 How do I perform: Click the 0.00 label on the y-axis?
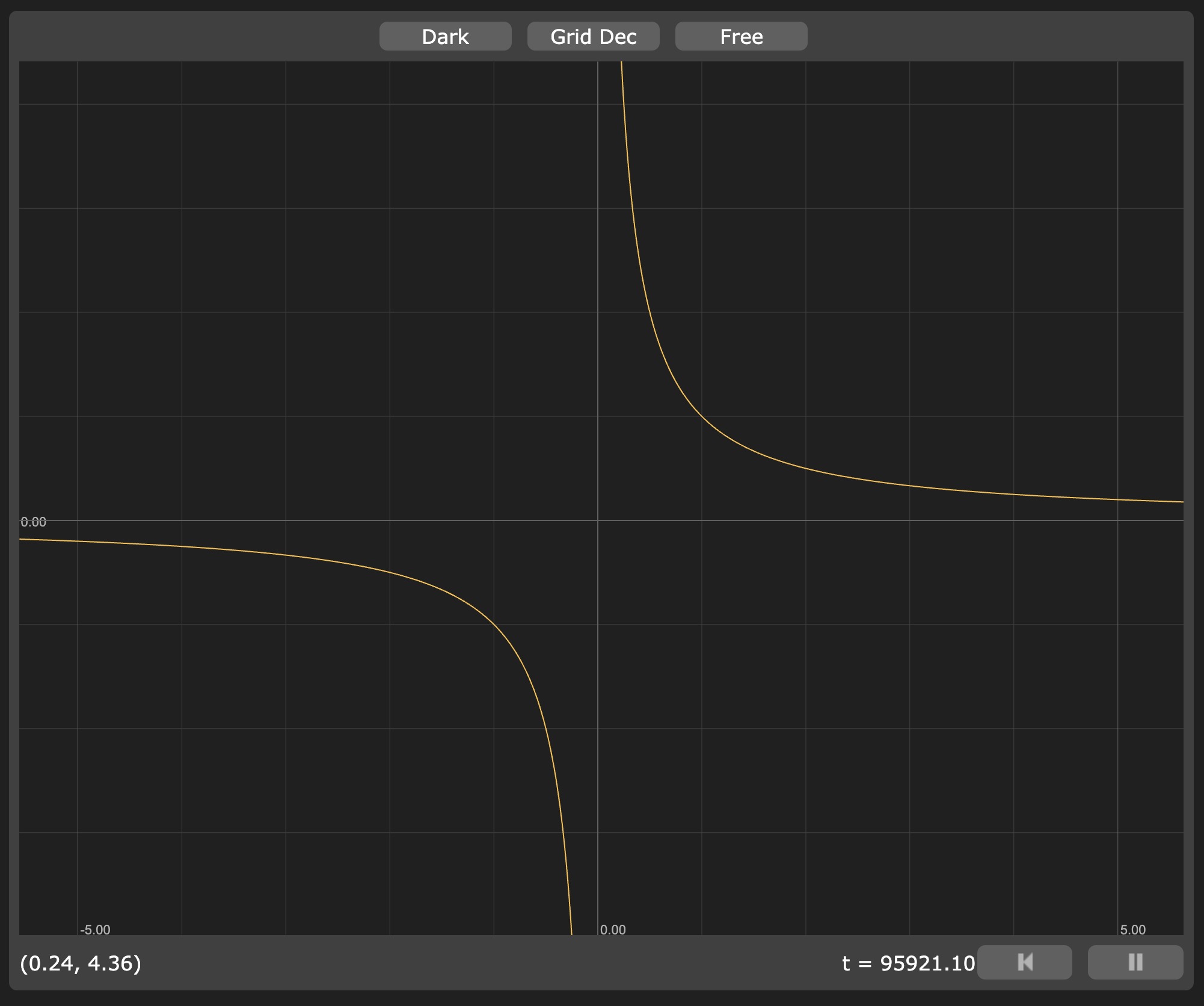click(x=33, y=522)
